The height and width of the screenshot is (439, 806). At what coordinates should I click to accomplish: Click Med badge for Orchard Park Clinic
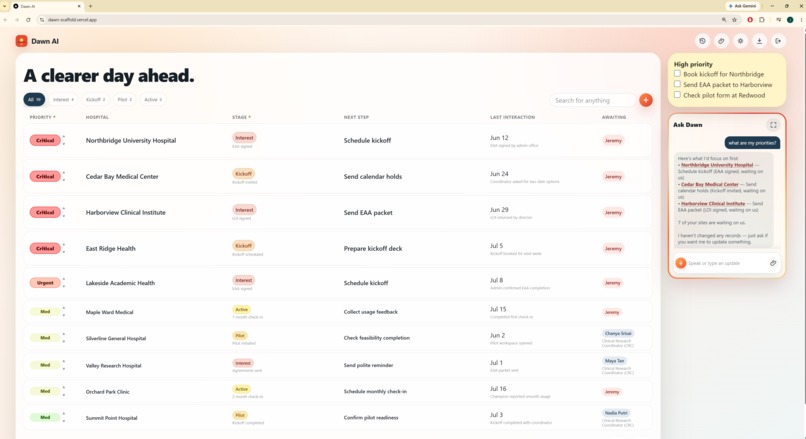(45, 391)
